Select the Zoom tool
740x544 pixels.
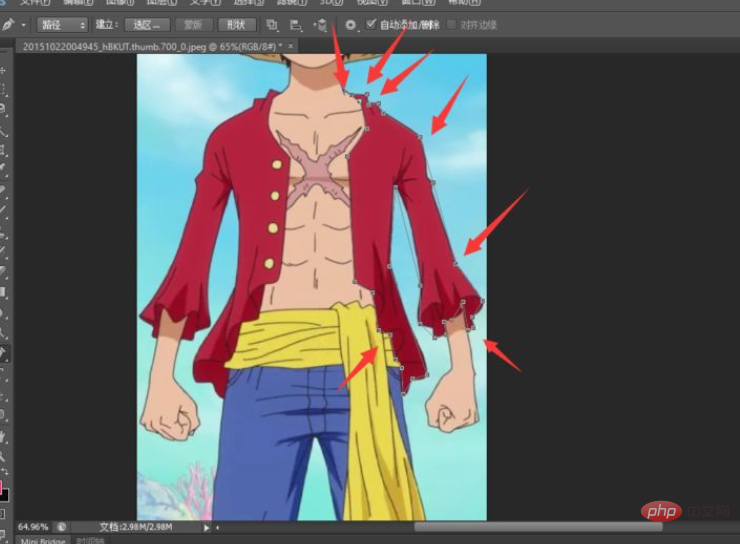[3, 456]
